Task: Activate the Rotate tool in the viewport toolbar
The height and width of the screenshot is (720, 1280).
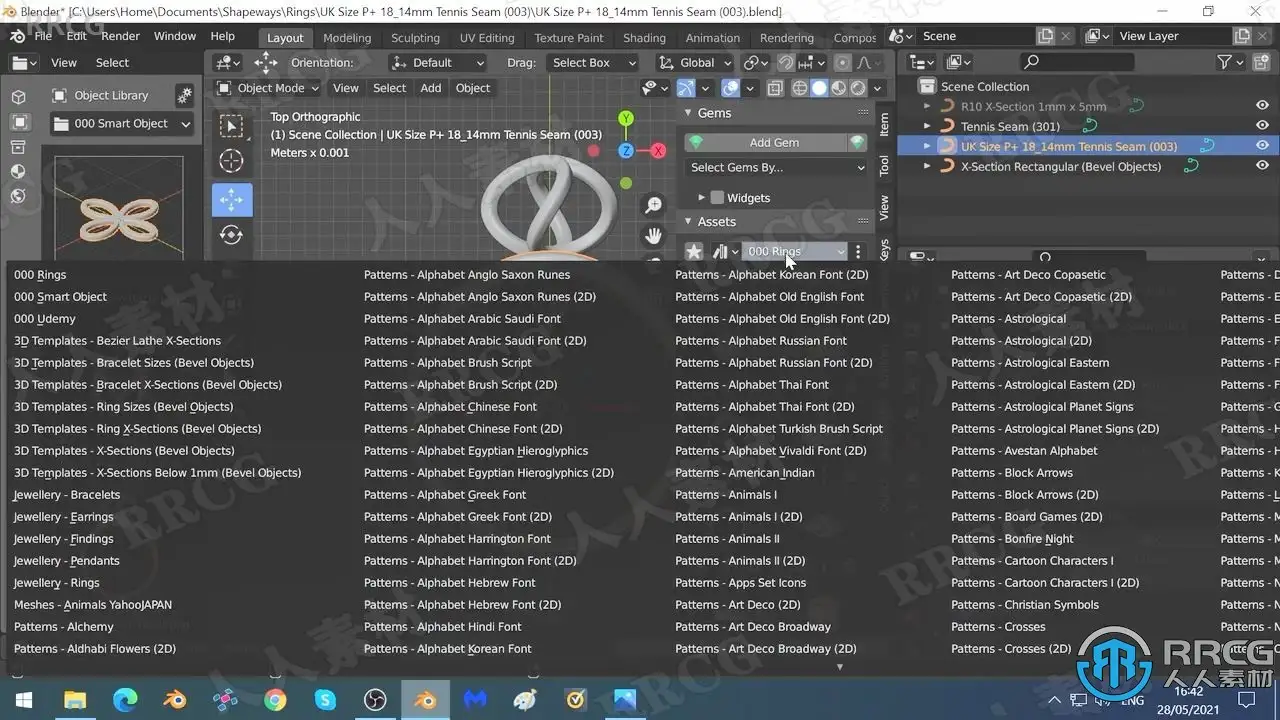Action: [x=231, y=235]
